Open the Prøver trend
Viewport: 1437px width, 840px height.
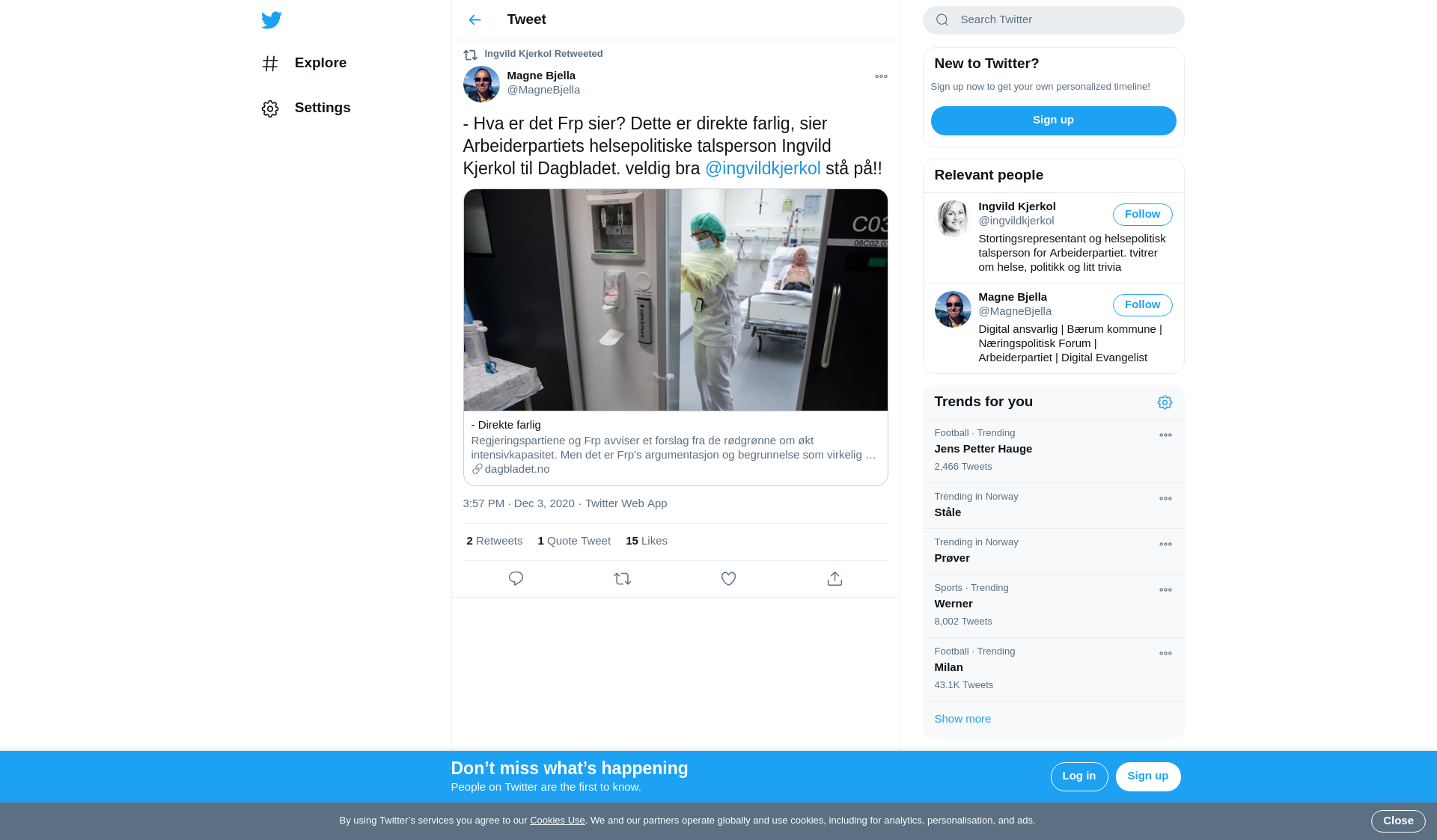pos(1053,551)
